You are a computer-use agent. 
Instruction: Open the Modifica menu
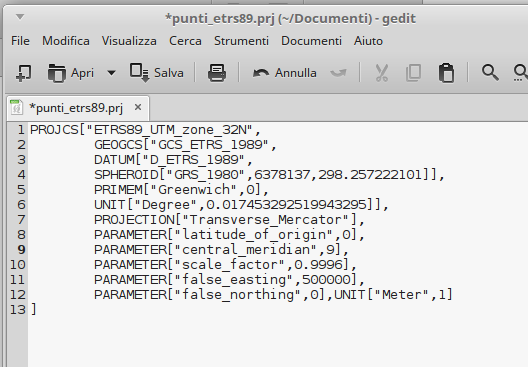pyautogui.click(x=66, y=41)
